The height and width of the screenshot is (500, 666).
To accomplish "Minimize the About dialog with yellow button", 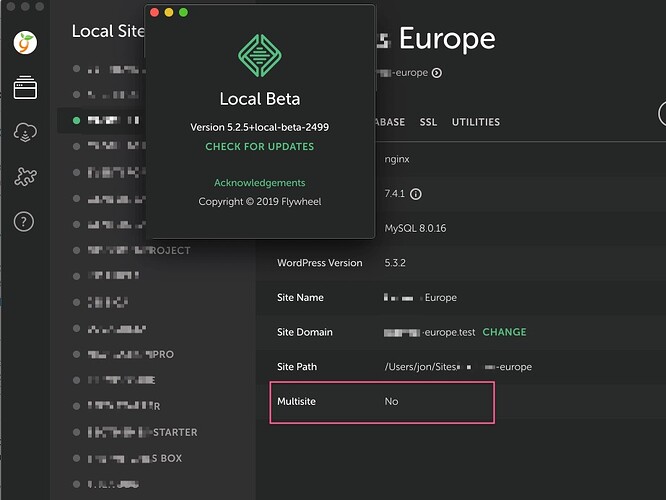I will click(169, 12).
